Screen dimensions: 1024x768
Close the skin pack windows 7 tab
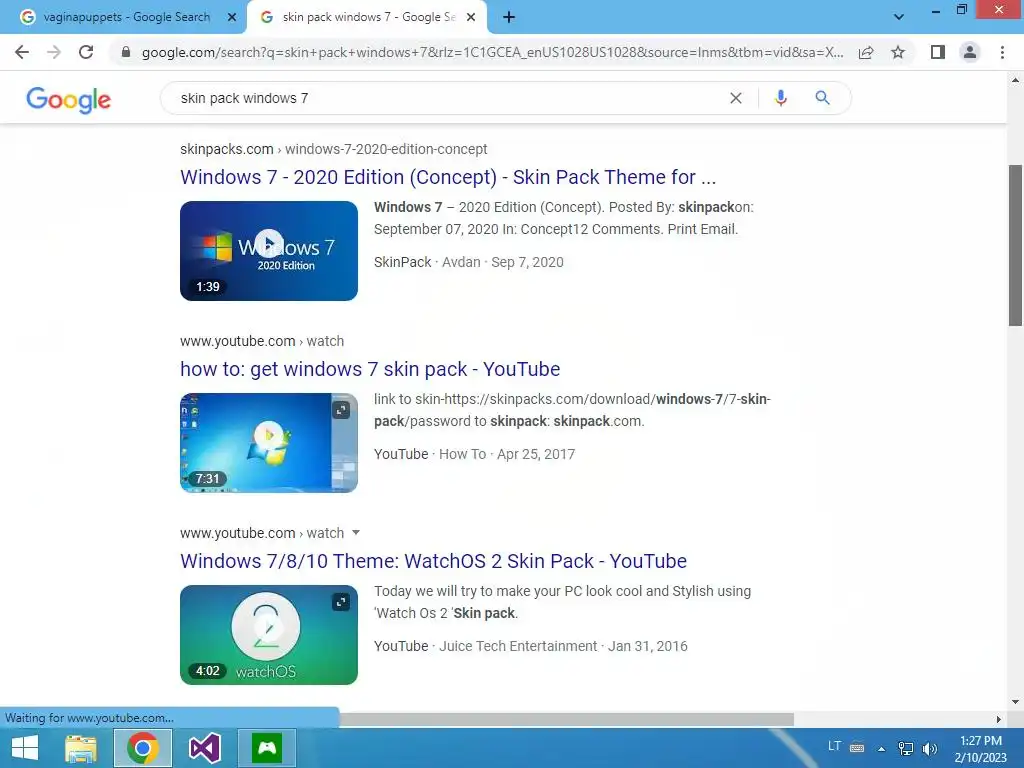pyautogui.click(x=471, y=18)
